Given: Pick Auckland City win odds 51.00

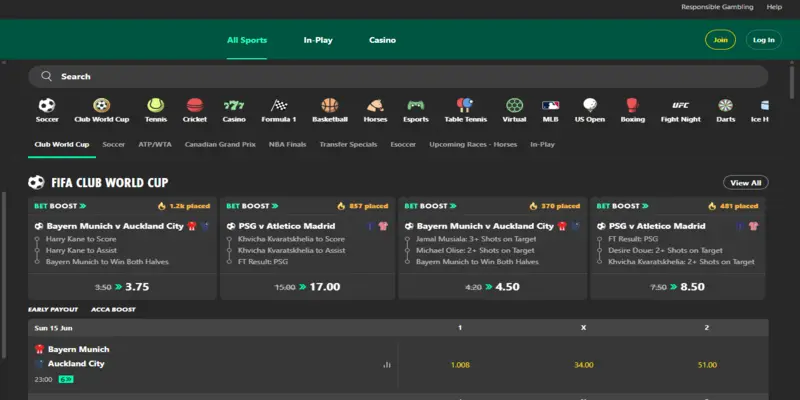Looking at the screenshot, I should [707, 365].
